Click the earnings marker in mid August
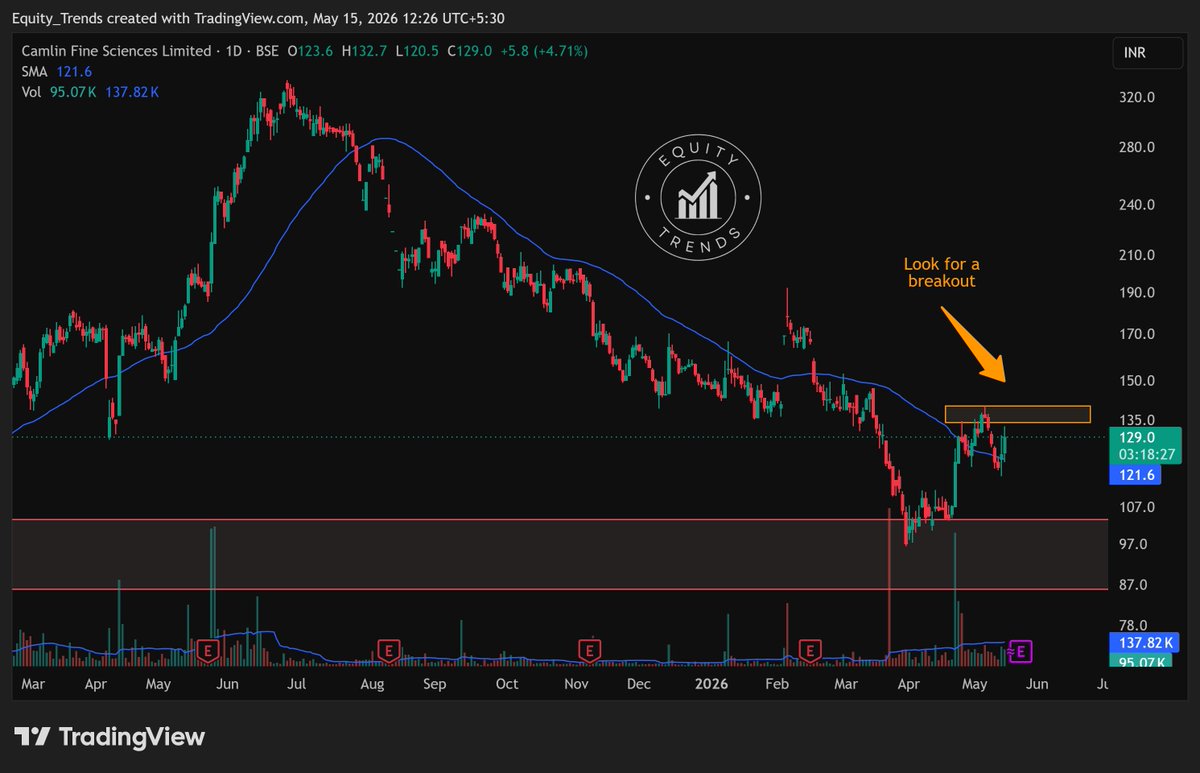The image size is (1200, 773). (x=388, y=651)
